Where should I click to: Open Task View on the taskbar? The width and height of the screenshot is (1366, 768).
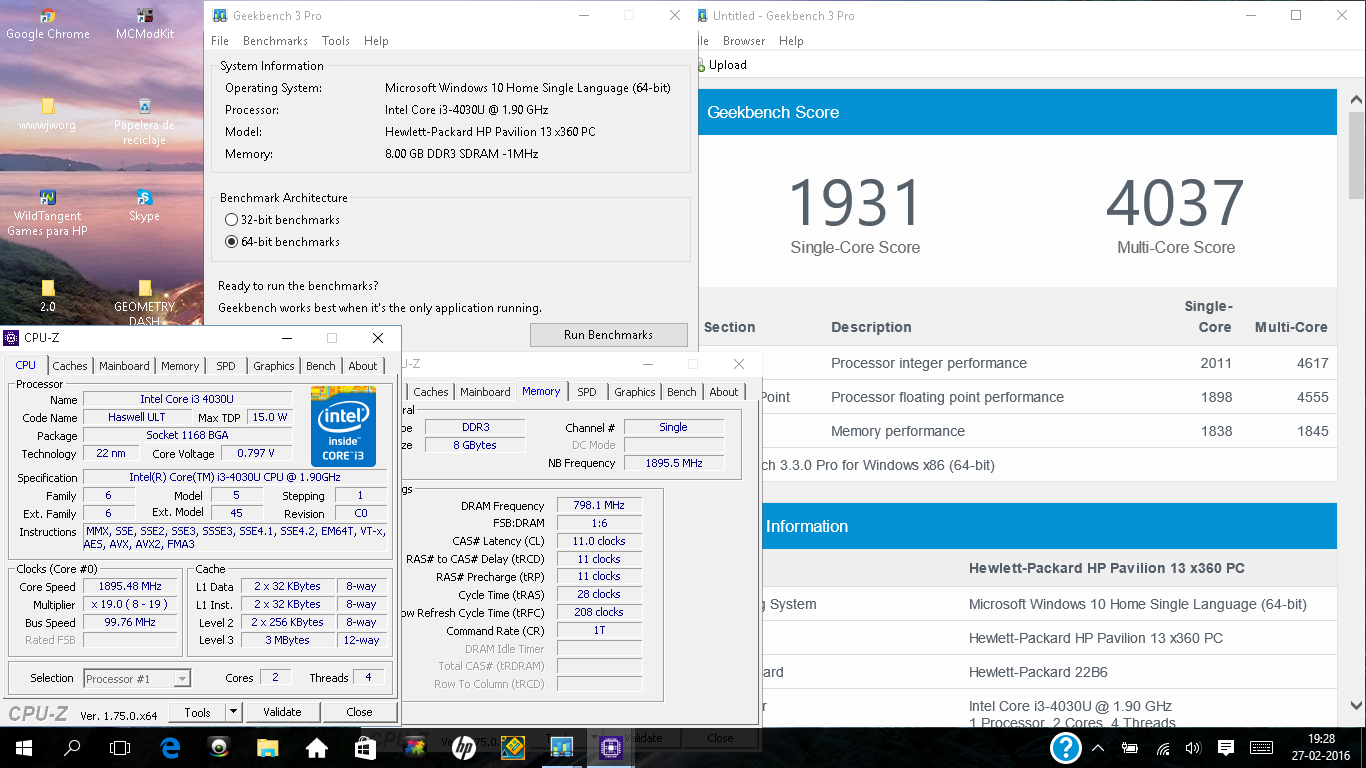pos(120,747)
